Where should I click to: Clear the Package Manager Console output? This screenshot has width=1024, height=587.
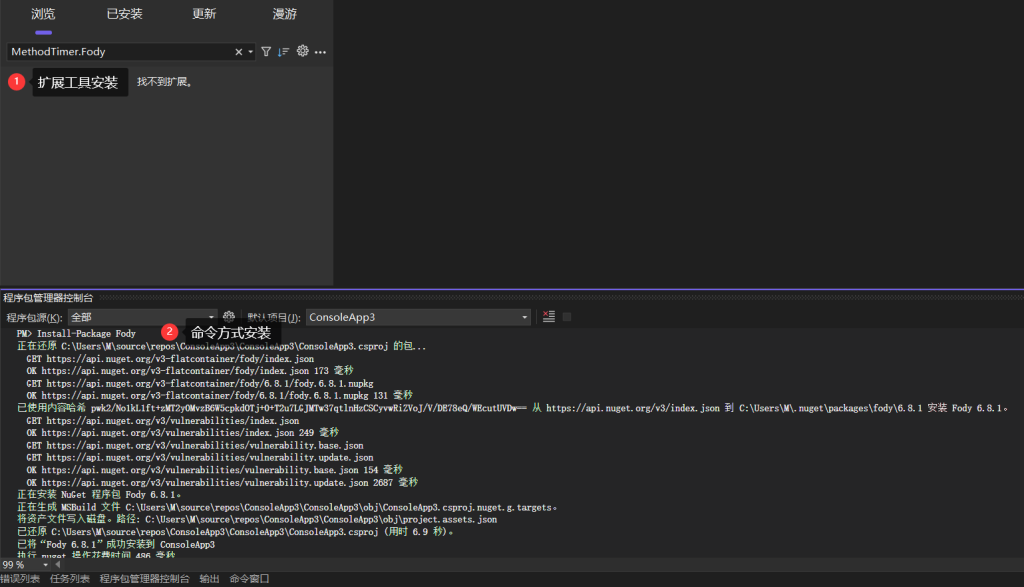(x=549, y=316)
